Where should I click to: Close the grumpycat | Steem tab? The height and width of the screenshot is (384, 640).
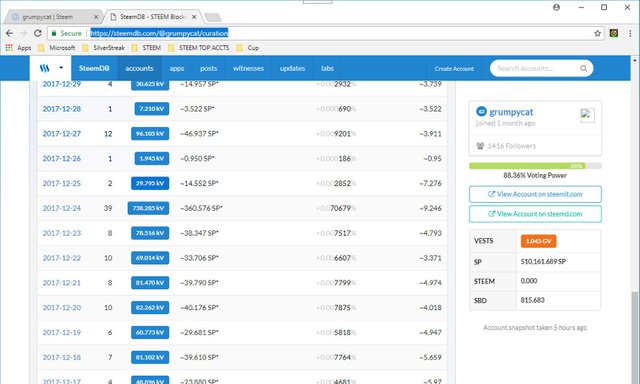[x=96, y=17]
